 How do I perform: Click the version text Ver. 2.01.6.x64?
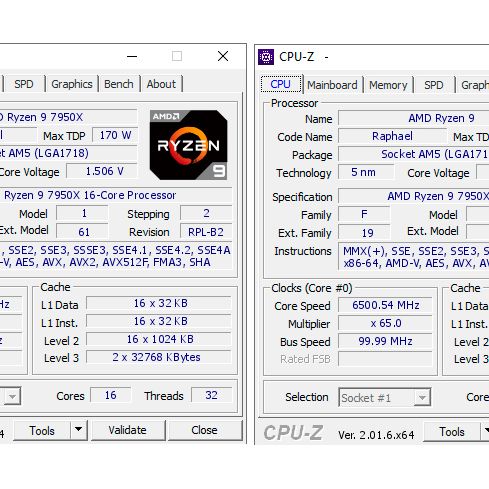376,435
